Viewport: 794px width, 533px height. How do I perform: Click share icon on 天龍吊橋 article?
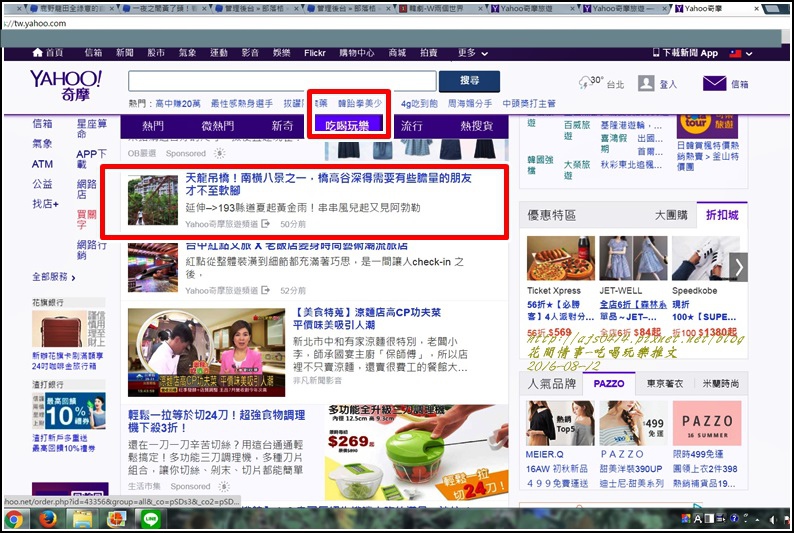coord(265,224)
